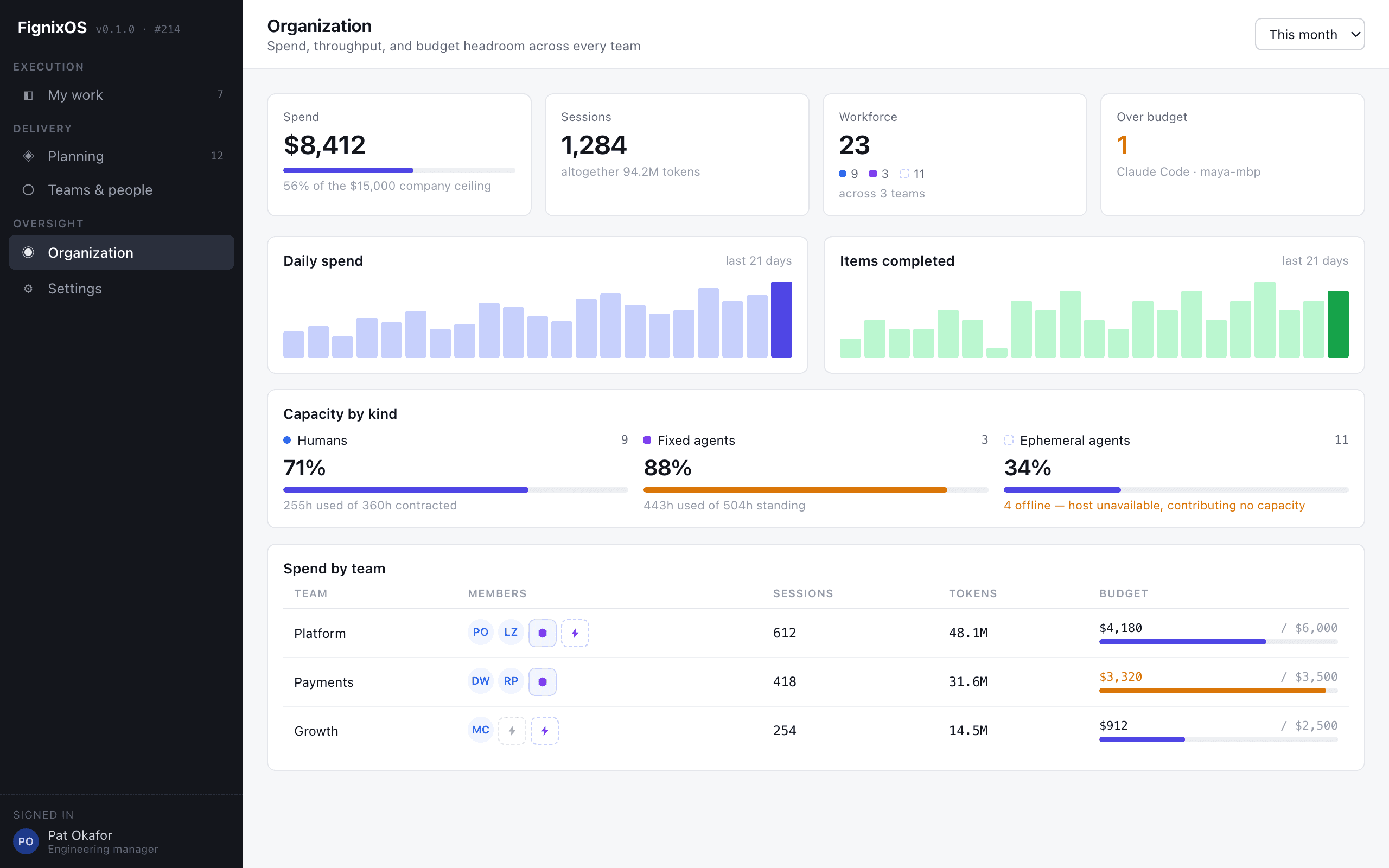Viewport: 1389px width, 868px height.
Task: Click the SESSIONS column header
Action: [x=803, y=593]
